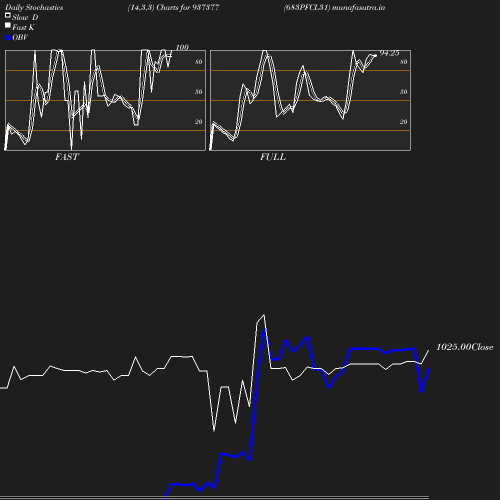Click the 'OBV' legend label

pos(20,38)
